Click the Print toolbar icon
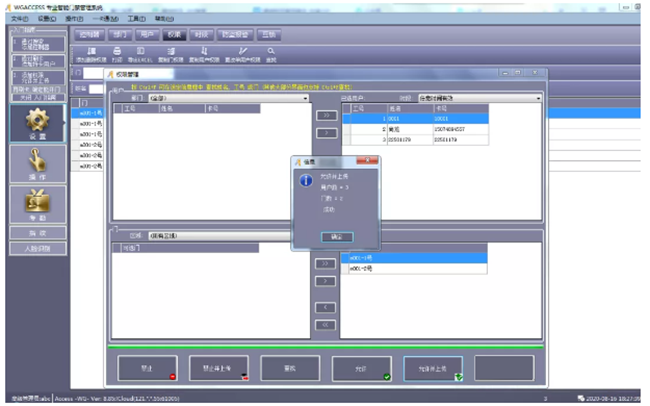The width and height of the screenshot is (650, 406). (117, 52)
